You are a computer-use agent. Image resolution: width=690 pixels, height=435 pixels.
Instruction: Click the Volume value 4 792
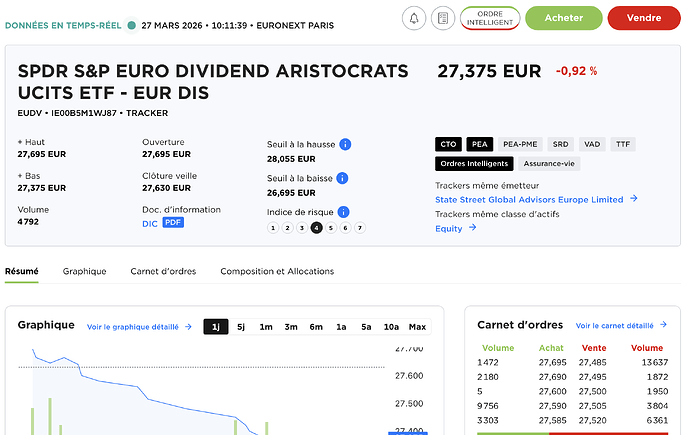[28, 222]
